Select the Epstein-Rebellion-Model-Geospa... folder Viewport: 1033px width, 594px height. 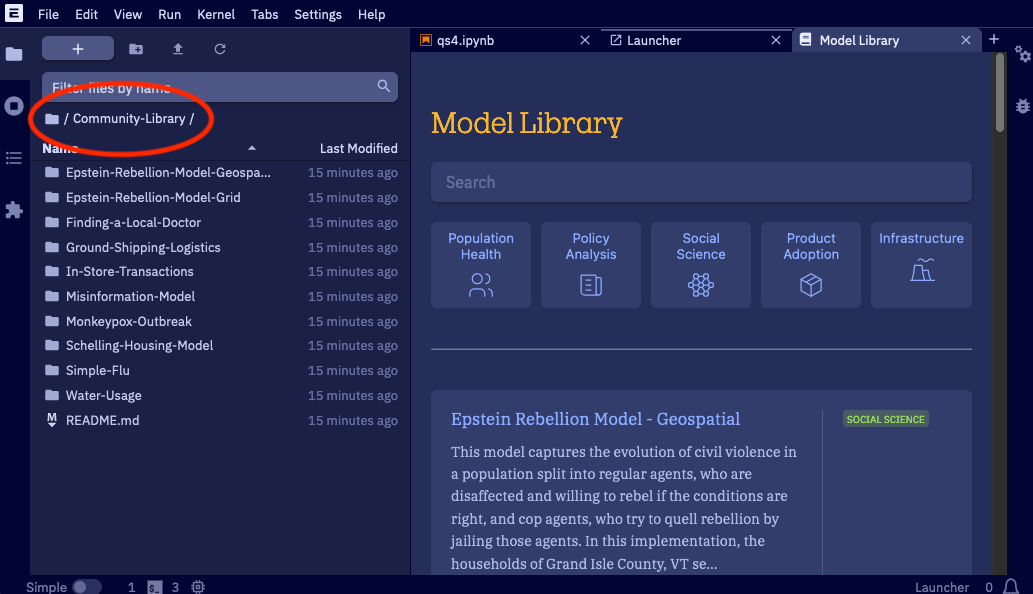(221, 173)
